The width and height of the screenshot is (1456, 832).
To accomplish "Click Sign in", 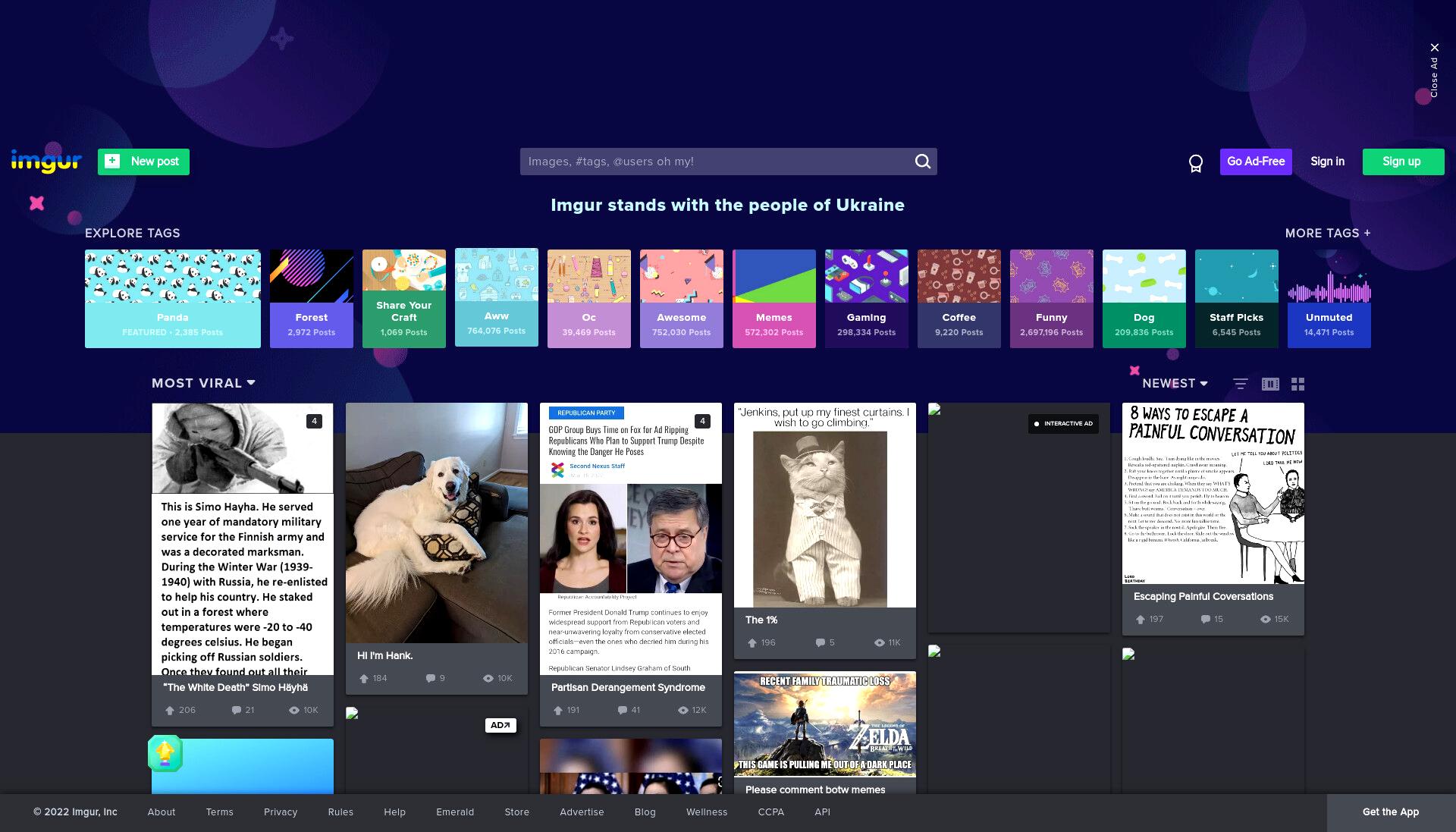I will click(x=1327, y=162).
